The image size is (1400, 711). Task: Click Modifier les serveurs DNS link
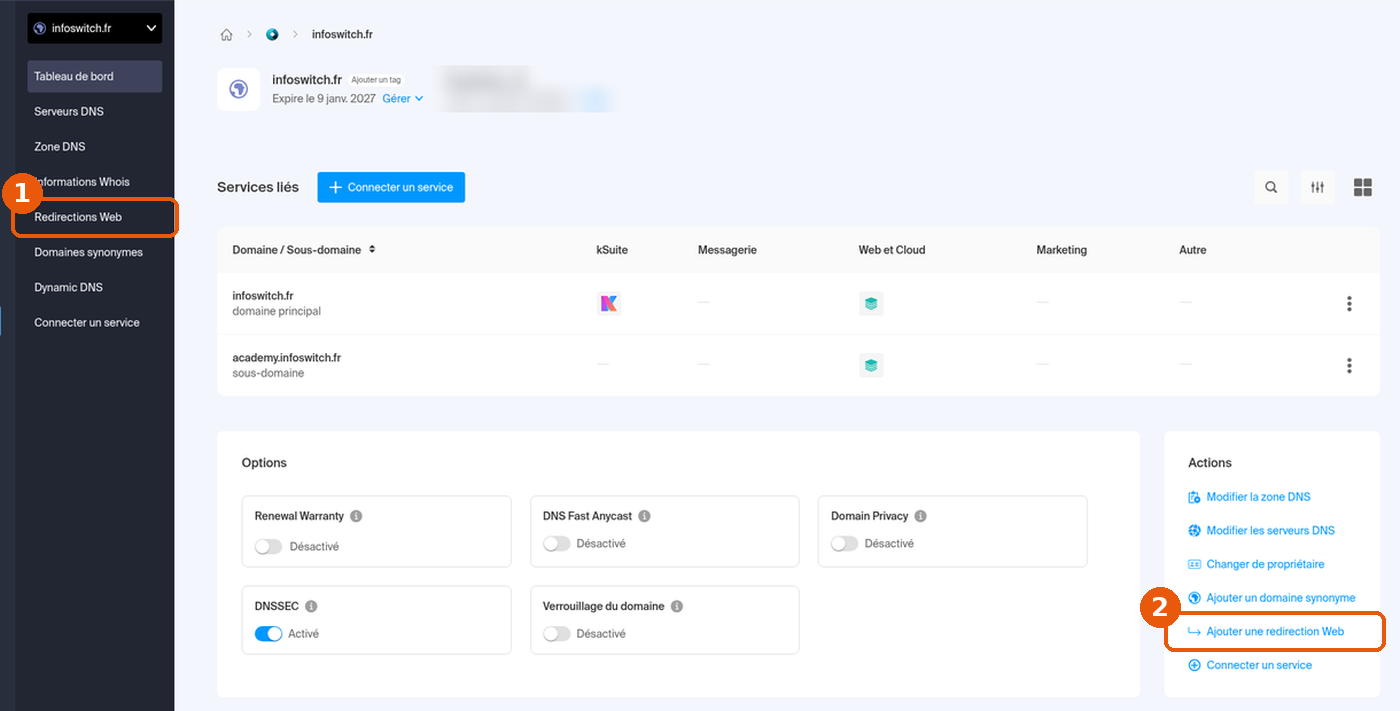1261,531
